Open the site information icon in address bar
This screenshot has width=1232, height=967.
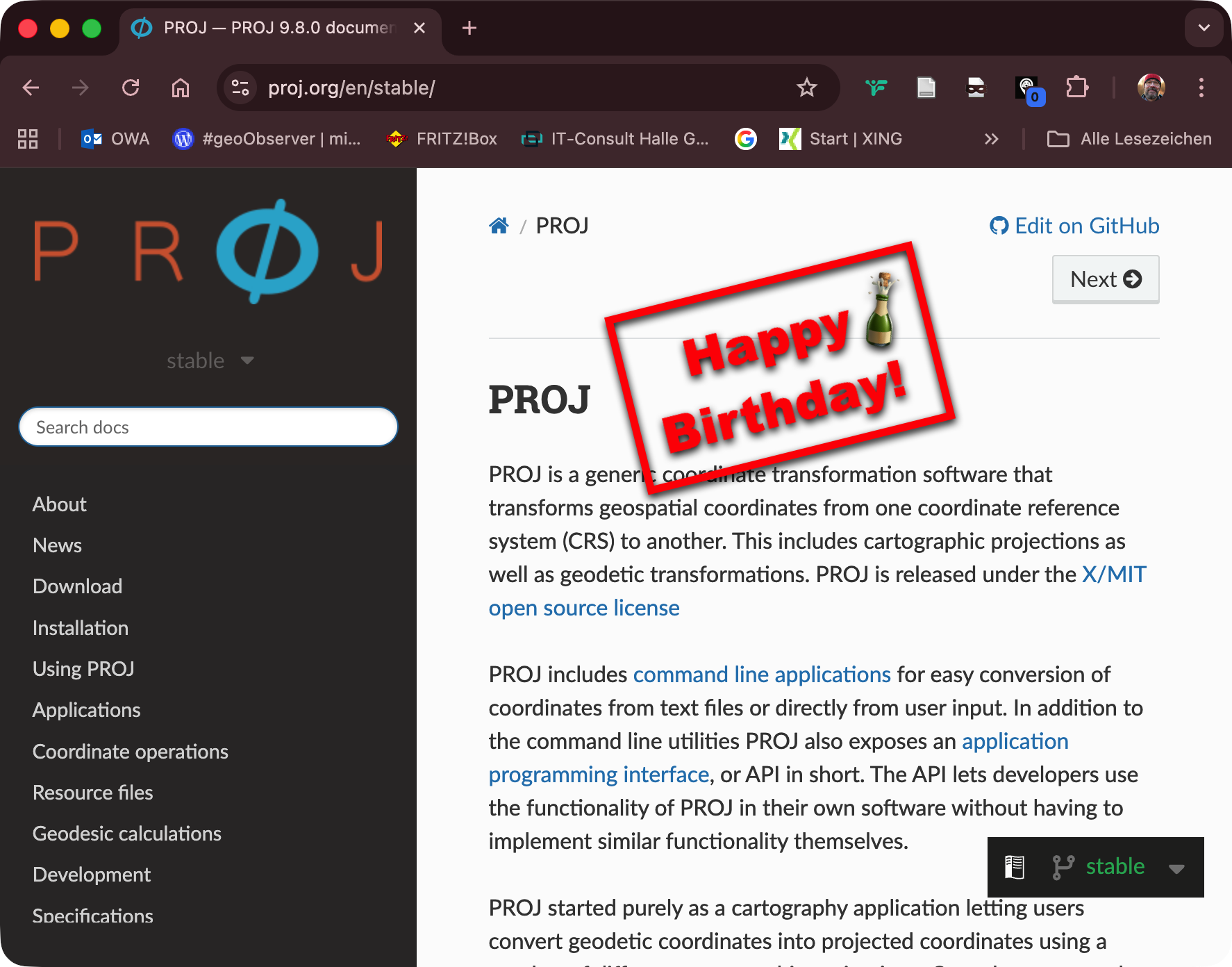click(240, 88)
